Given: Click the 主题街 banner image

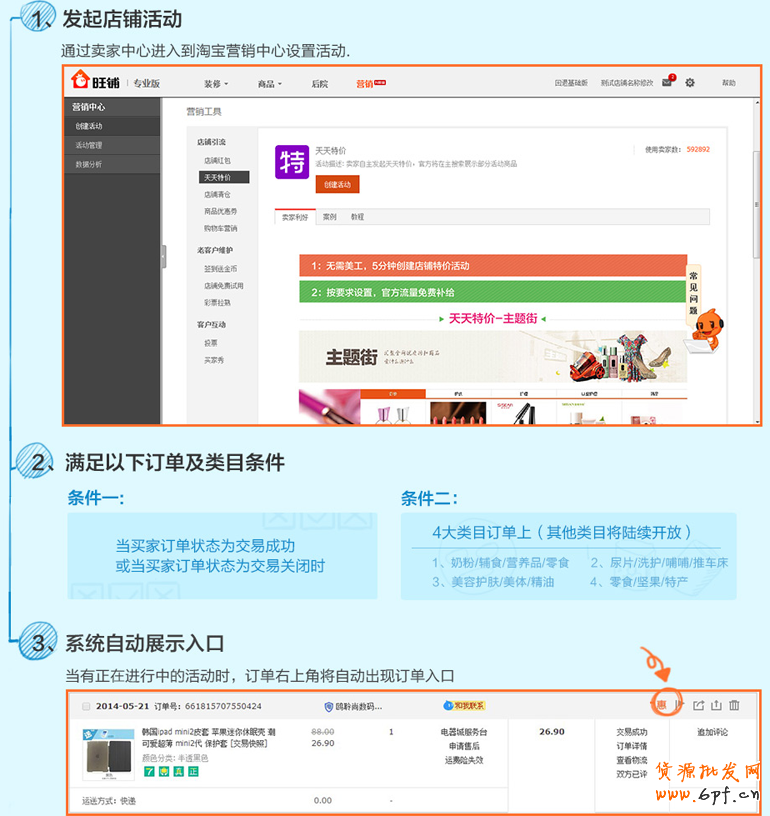Looking at the screenshot, I should pos(493,356).
